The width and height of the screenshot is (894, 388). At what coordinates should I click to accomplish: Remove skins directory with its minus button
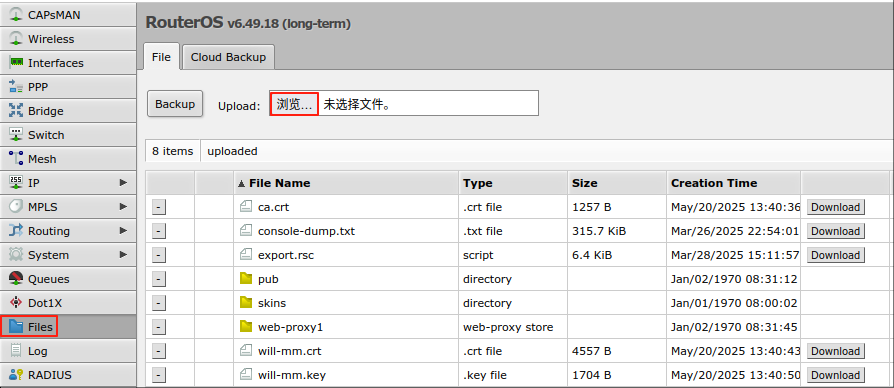159,303
